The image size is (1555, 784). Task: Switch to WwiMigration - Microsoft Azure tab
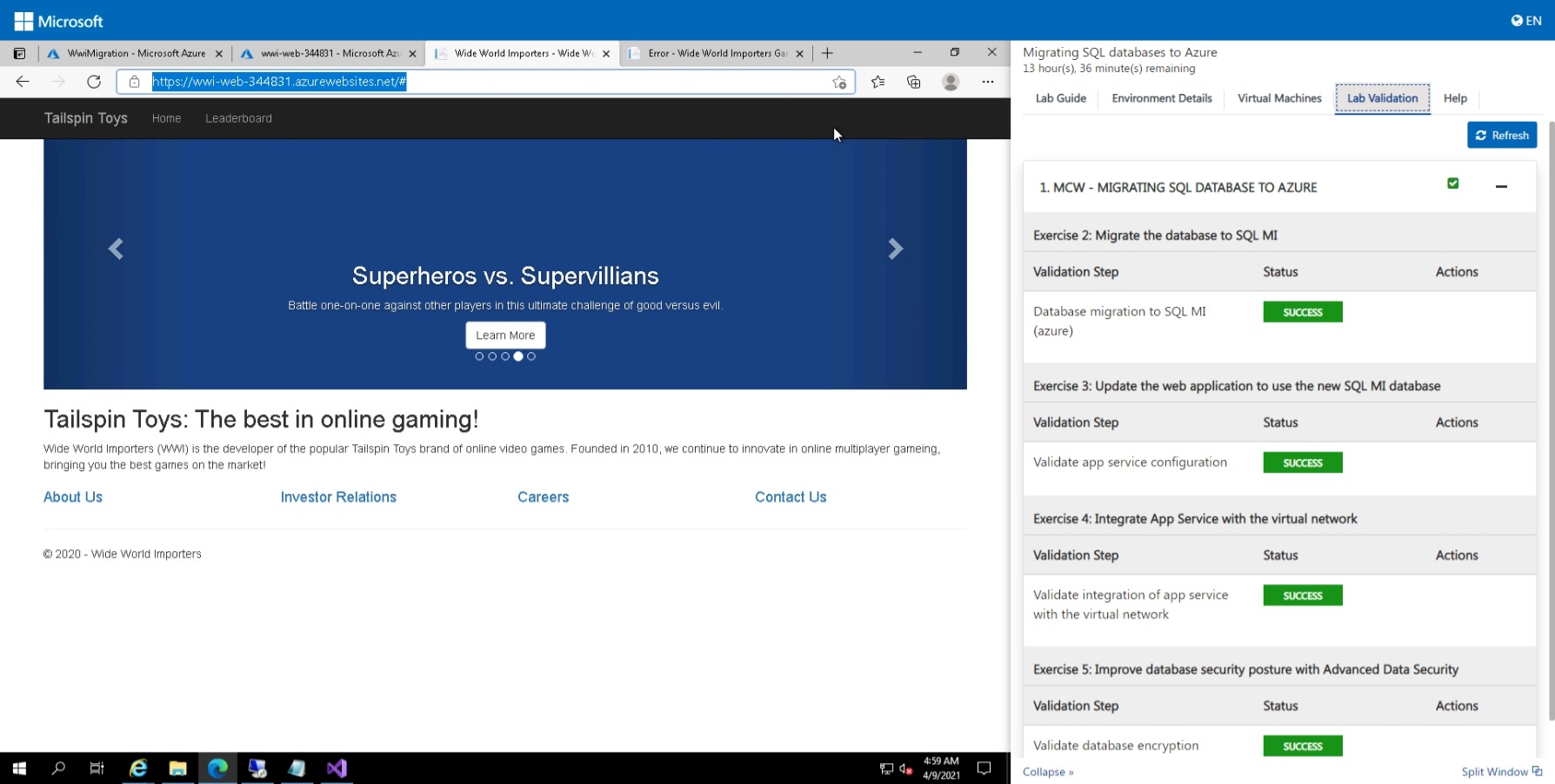coord(135,53)
